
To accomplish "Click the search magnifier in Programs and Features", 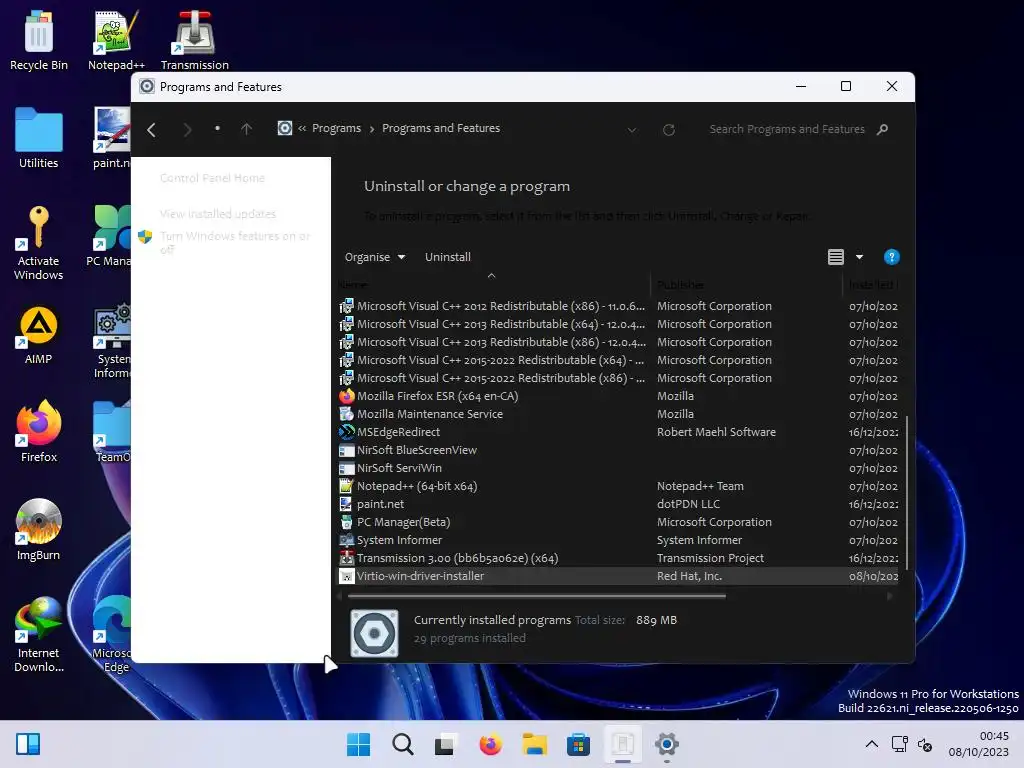I will pos(882,129).
